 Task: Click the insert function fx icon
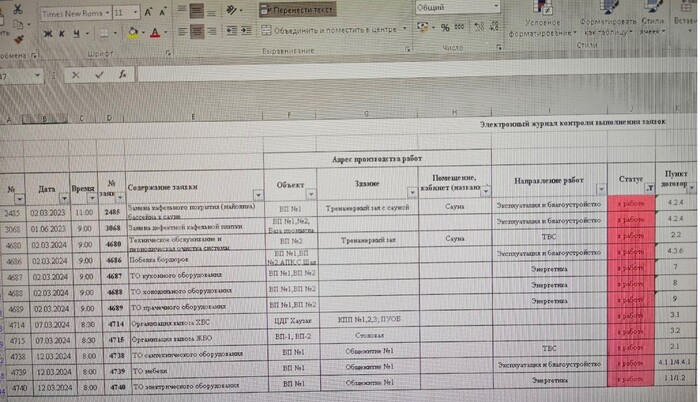click(123, 75)
